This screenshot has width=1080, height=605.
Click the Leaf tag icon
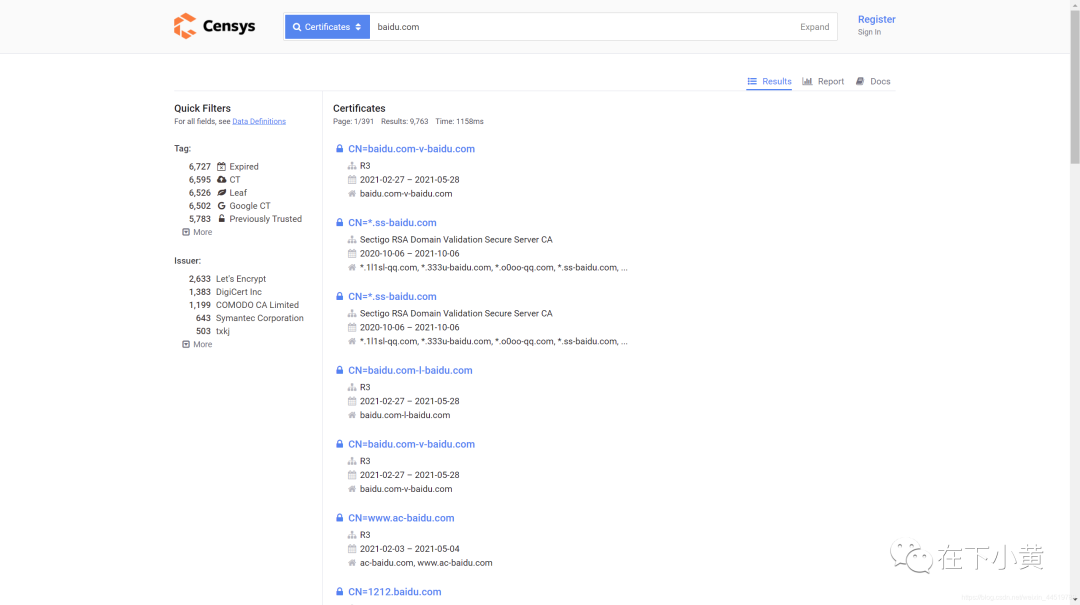click(x=221, y=193)
